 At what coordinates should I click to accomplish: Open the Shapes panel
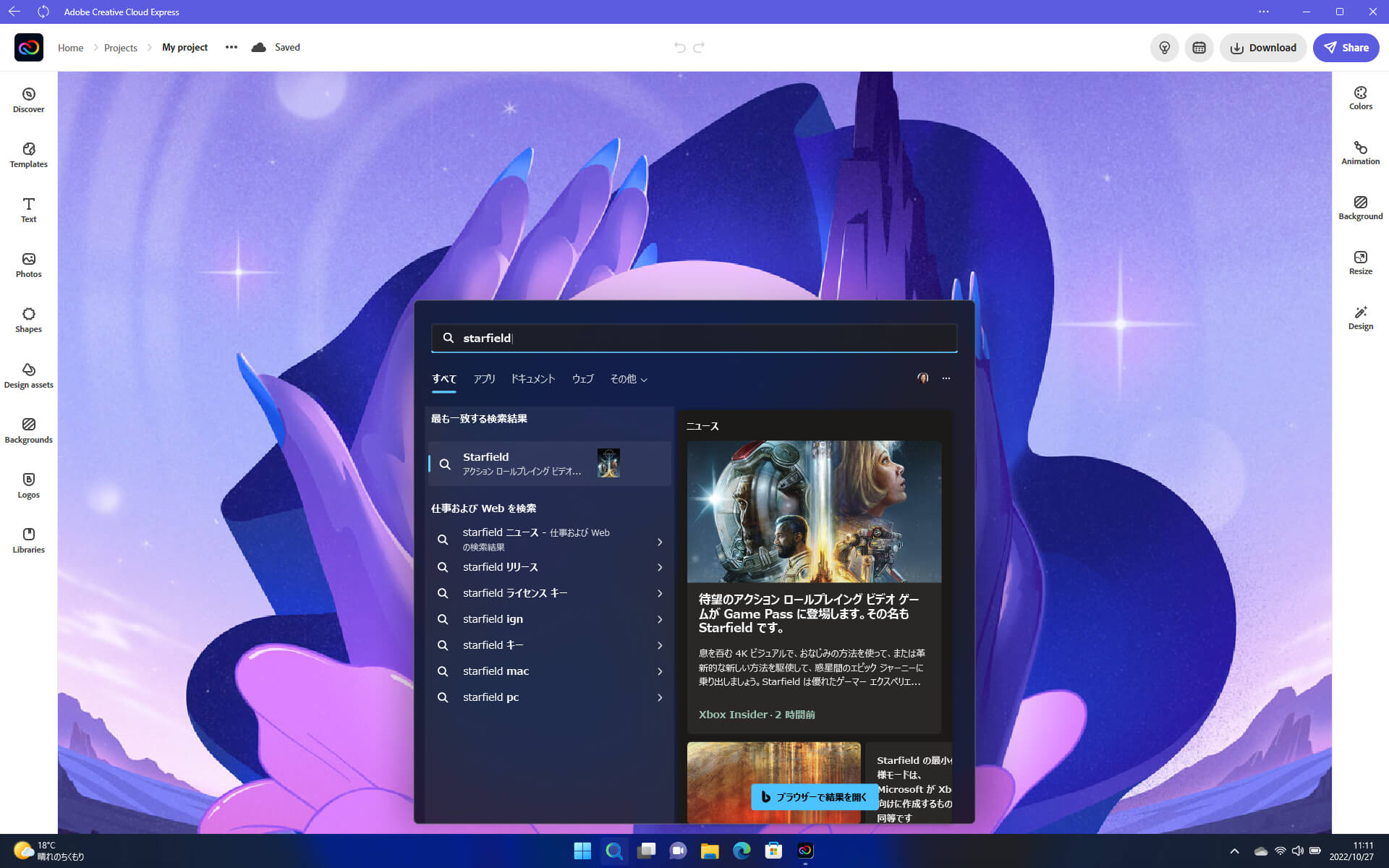tap(28, 320)
